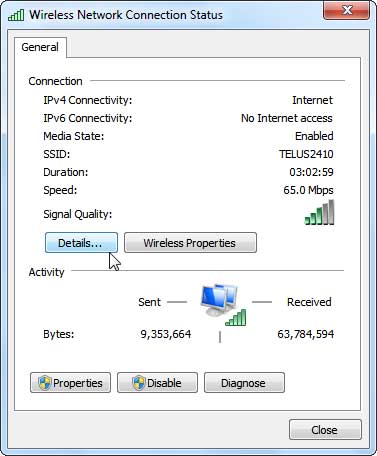377x456 pixels.
Task: Click the Signal Quality bars icon
Action: click(x=319, y=212)
